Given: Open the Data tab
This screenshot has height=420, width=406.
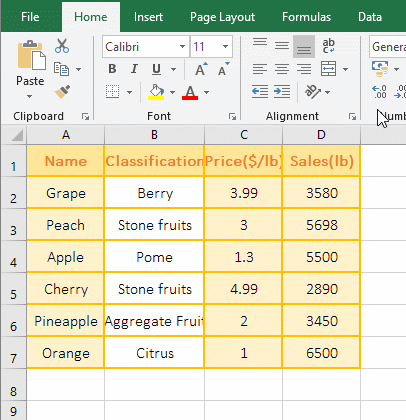Looking at the screenshot, I should point(370,17).
